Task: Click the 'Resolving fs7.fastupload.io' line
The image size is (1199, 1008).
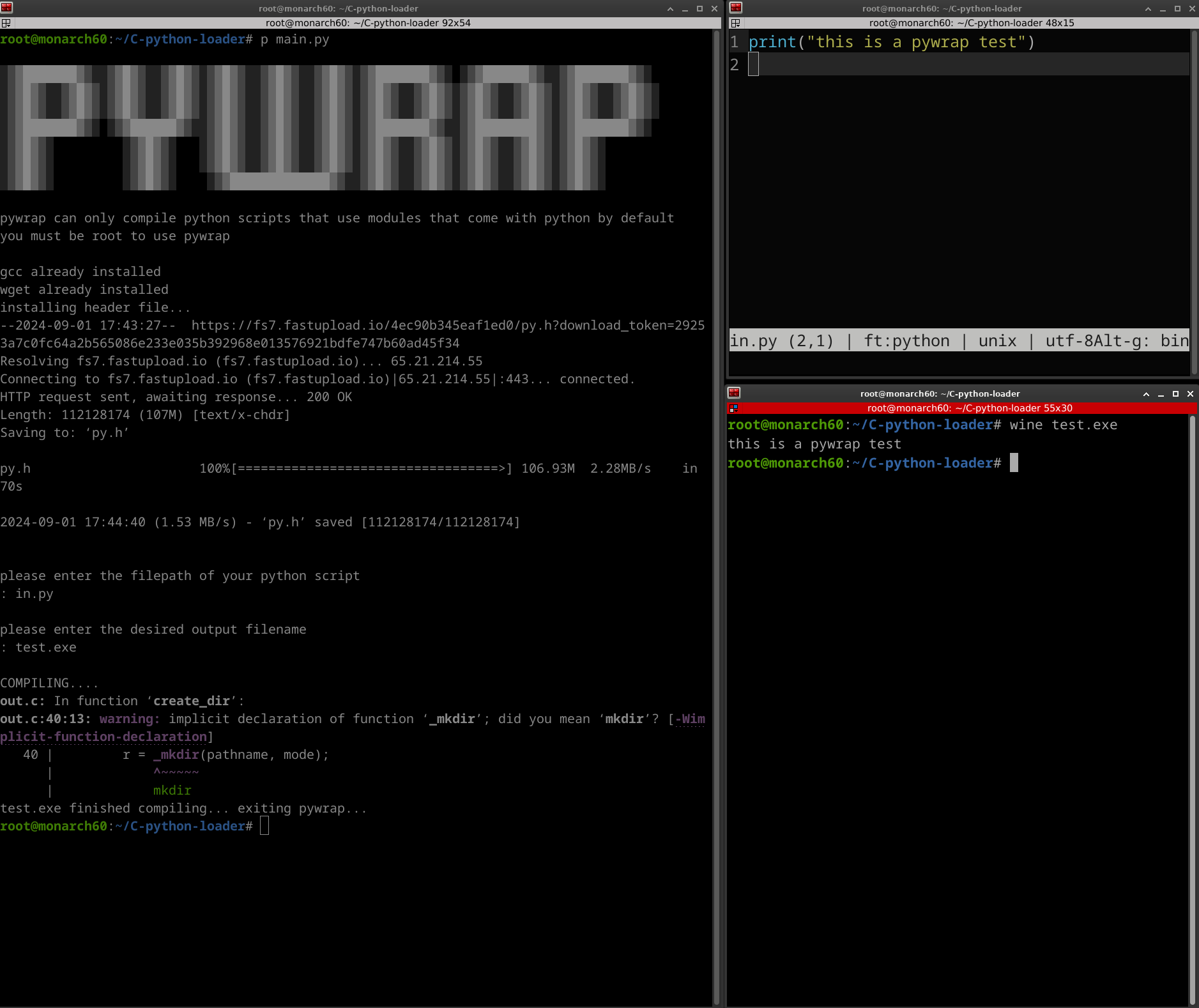Action: click(x=241, y=362)
